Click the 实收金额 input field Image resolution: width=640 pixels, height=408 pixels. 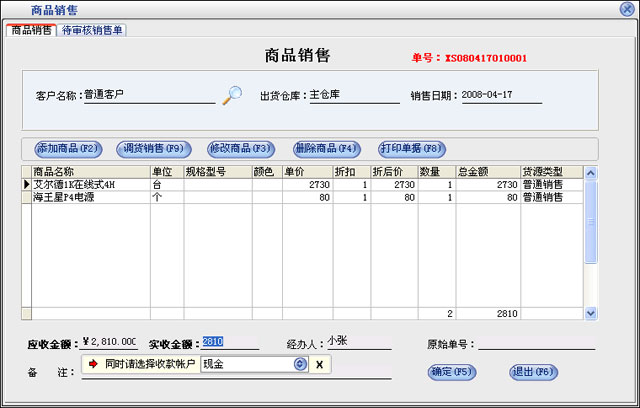(x=230, y=342)
